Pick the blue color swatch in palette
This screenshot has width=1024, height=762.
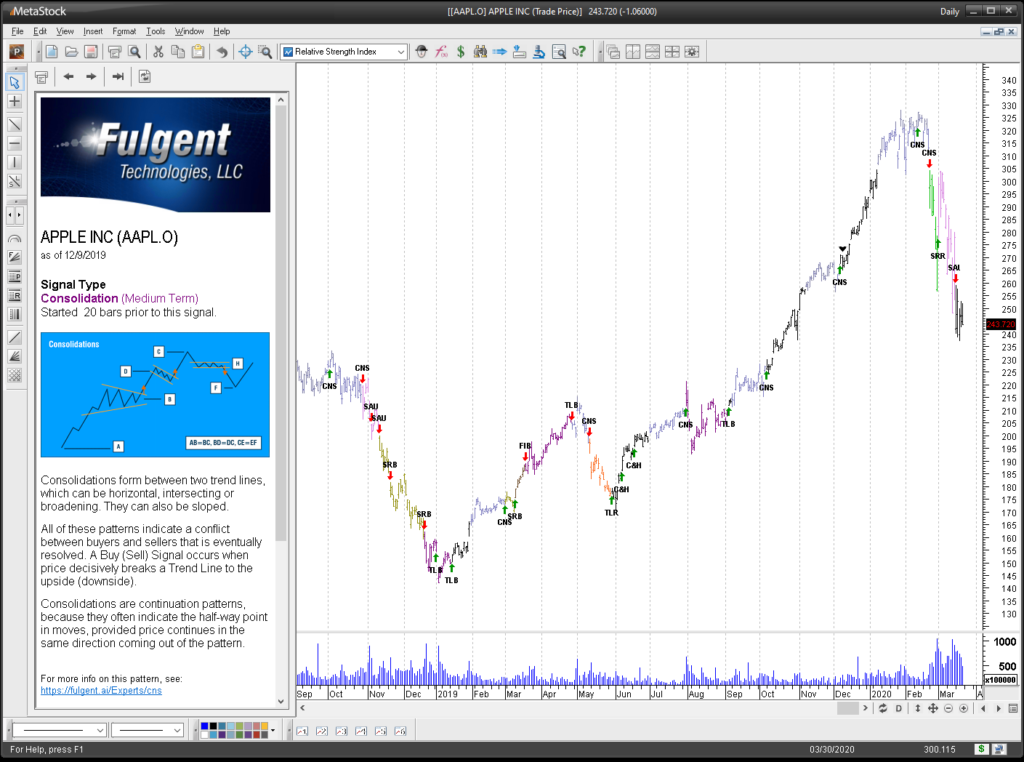(205, 726)
